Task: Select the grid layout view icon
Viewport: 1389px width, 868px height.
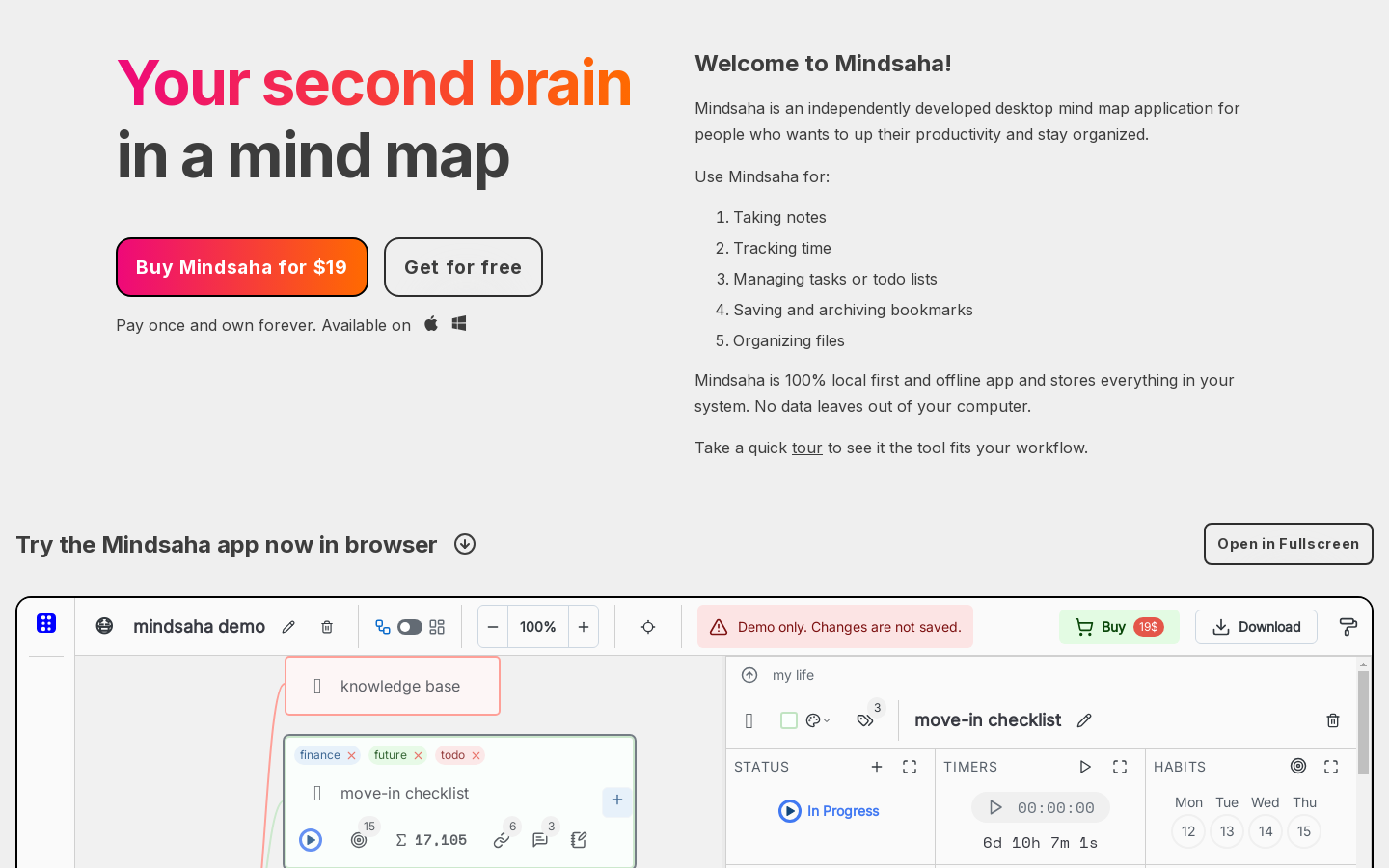Action: click(x=437, y=627)
